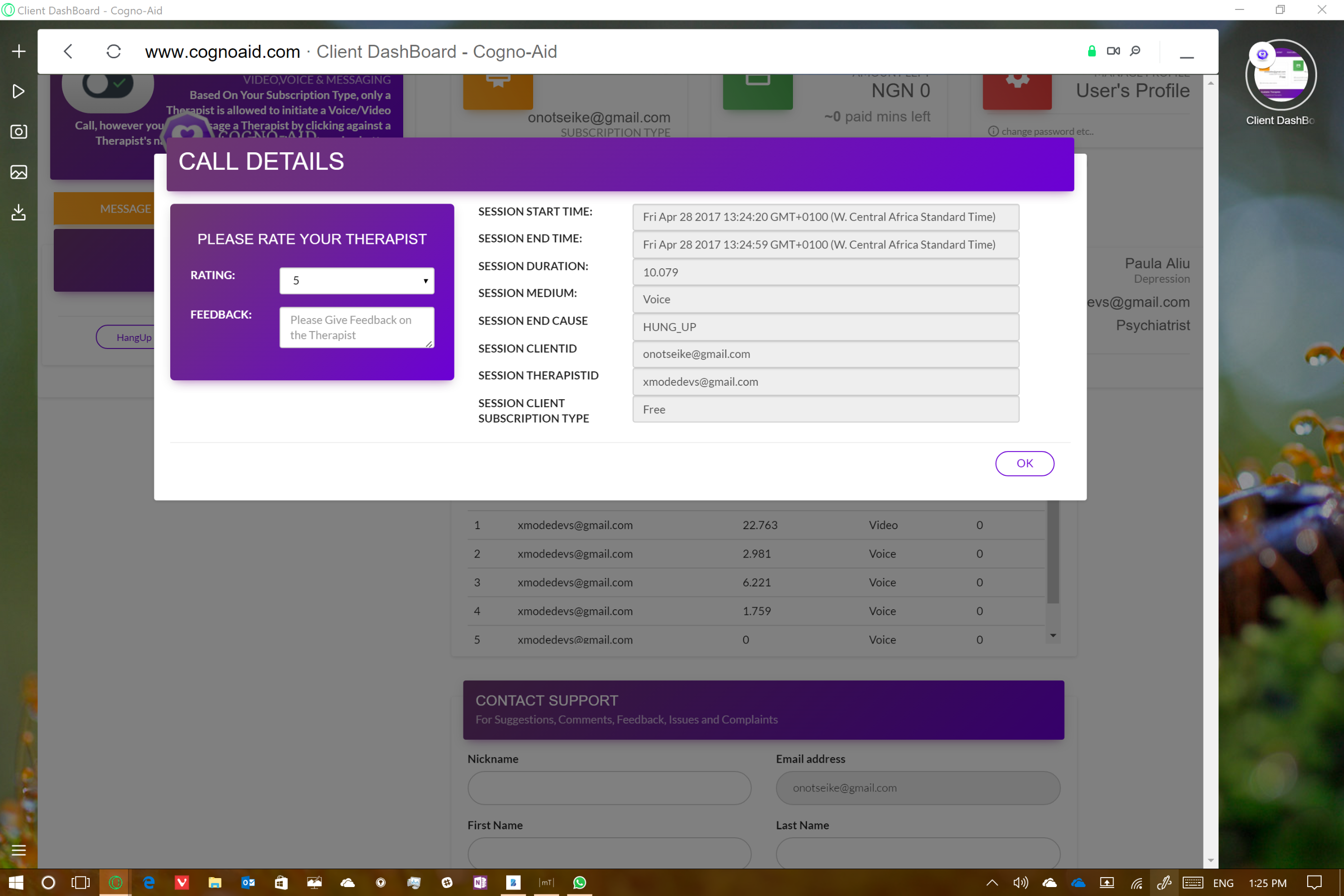1344x896 pixels.
Task: Open Microsoft Edge from the taskbar
Action: click(x=148, y=882)
